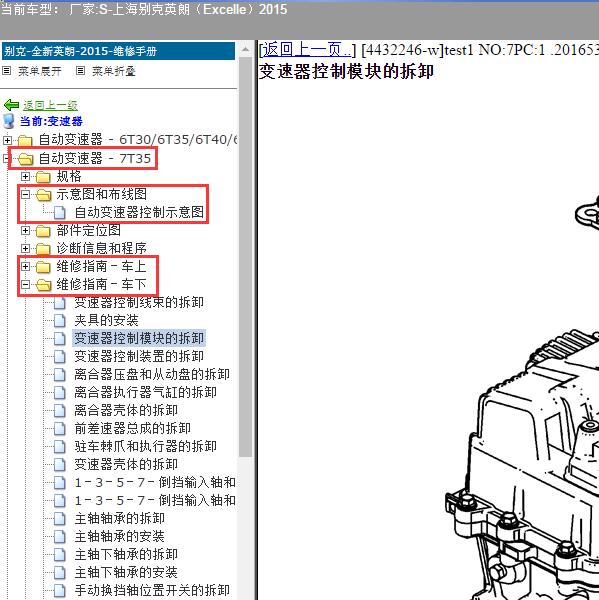Expand the 维修指南 - 车上 node
This screenshot has height=600, width=599.
coord(25,266)
